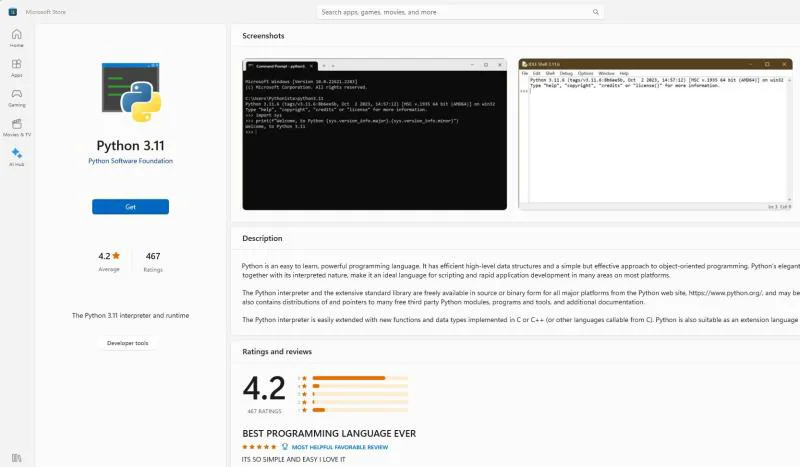800x467 pixels.
Task: Open Python Software Foundation publisher link
Action: coord(131,161)
